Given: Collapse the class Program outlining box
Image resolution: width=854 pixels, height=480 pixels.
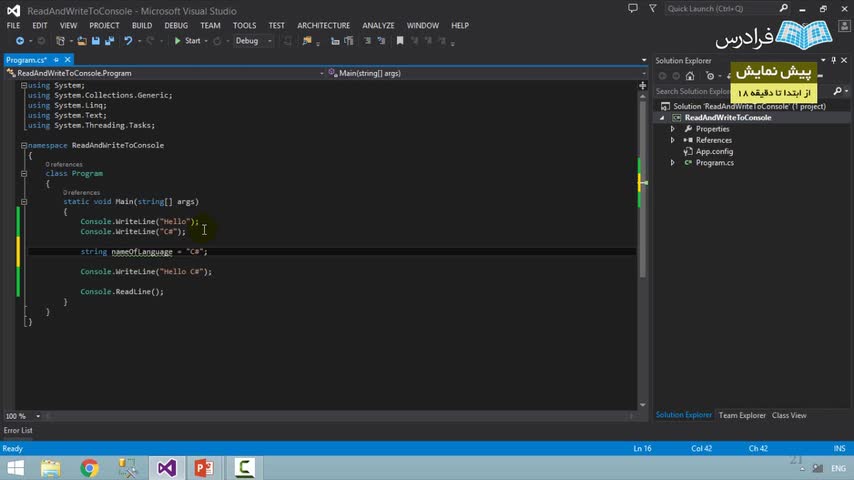Looking at the screenshot, I should [24, 174].
